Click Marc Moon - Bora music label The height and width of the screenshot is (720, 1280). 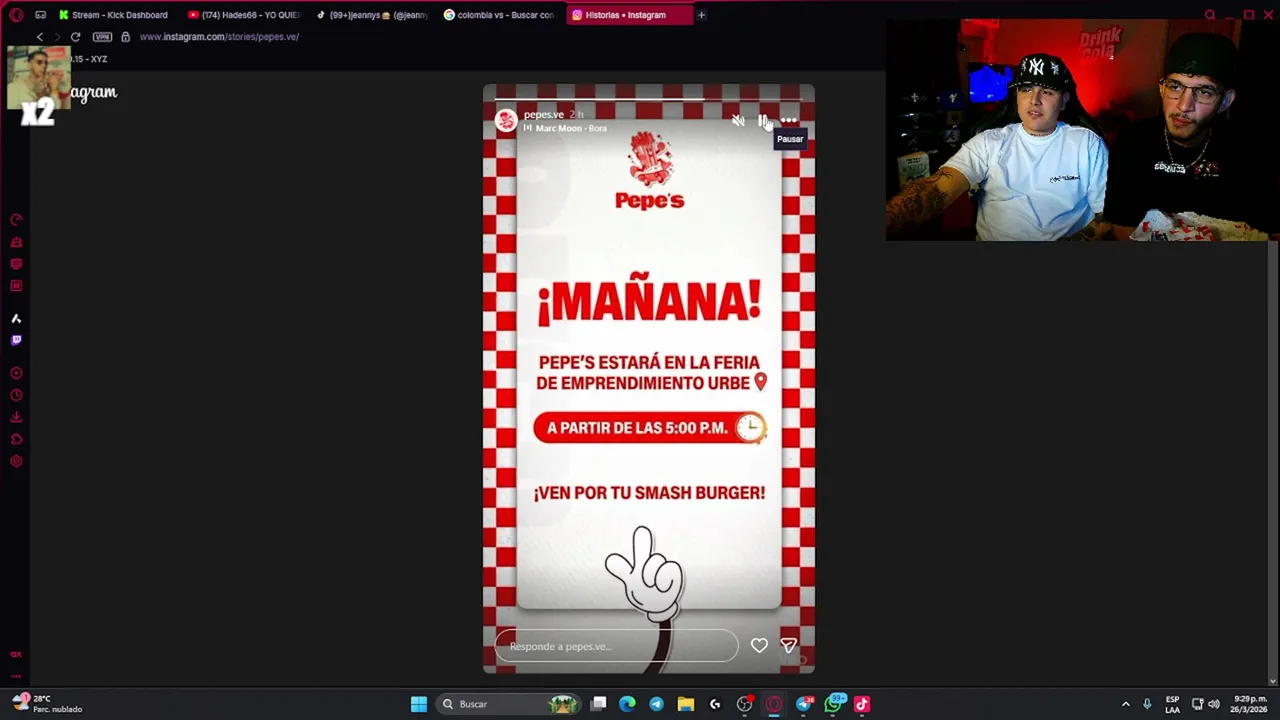[x=571, y=129]
